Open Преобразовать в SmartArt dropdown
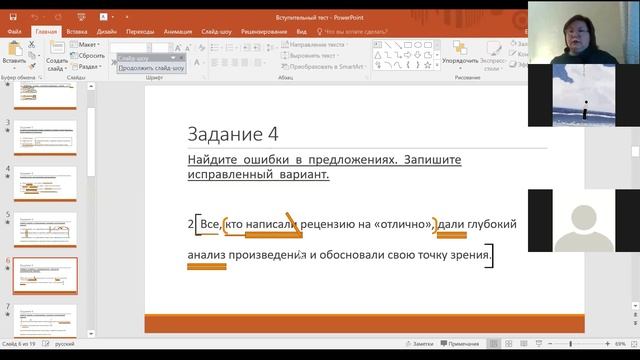The image size is (640, 360). pyautogui.click(x=324, y=66)
